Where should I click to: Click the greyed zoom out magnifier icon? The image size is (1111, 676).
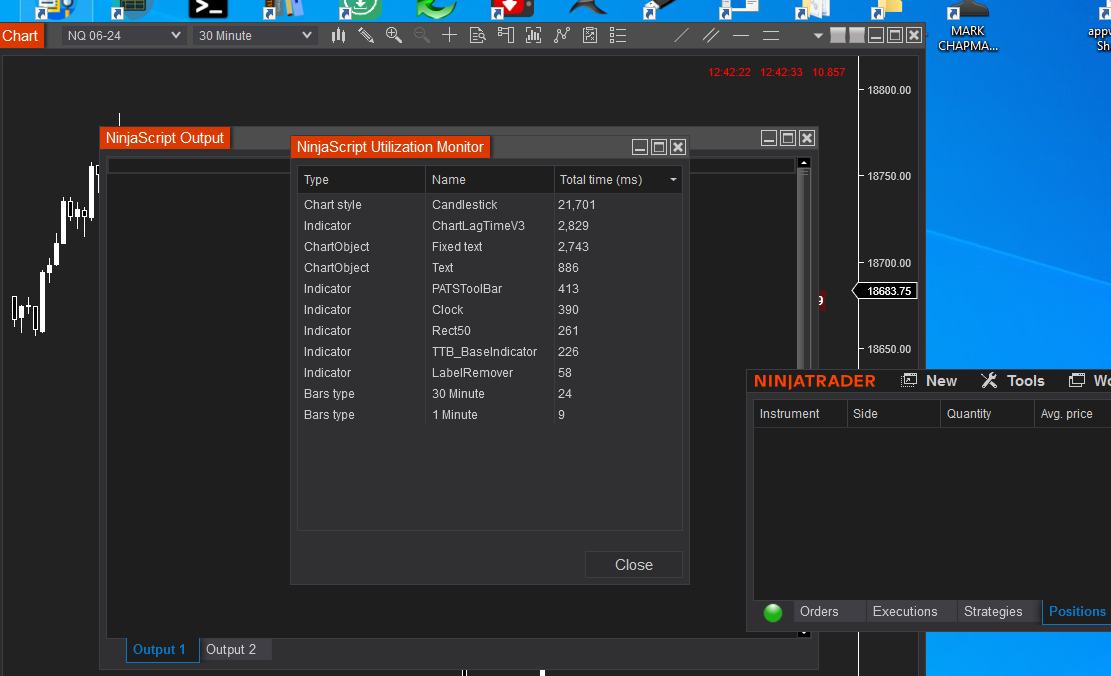pos(422,35)
